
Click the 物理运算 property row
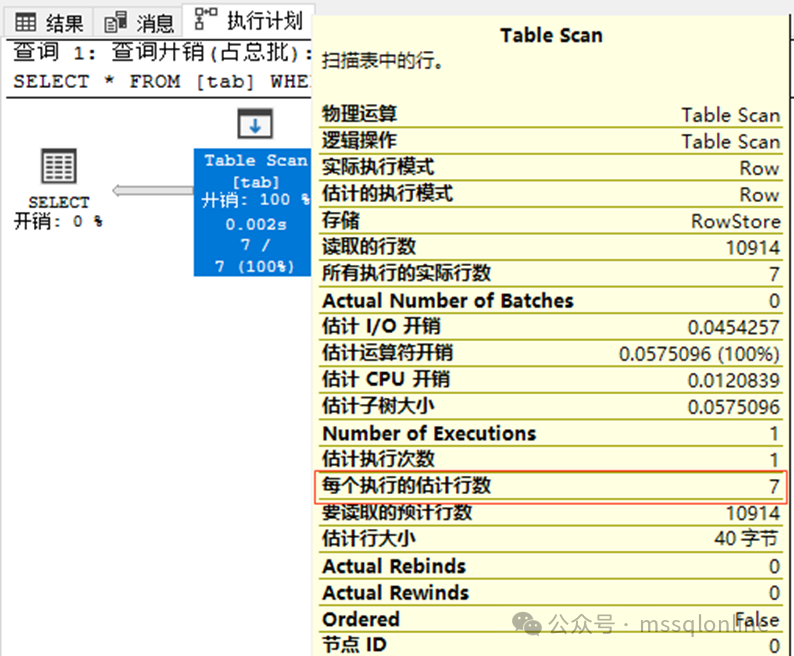click(x=552, y=115)
